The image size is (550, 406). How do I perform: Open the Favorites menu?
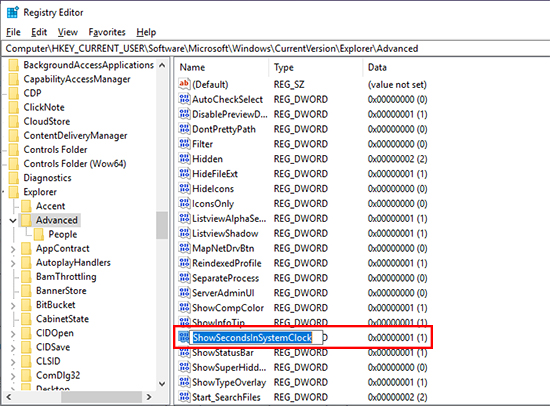107,32
